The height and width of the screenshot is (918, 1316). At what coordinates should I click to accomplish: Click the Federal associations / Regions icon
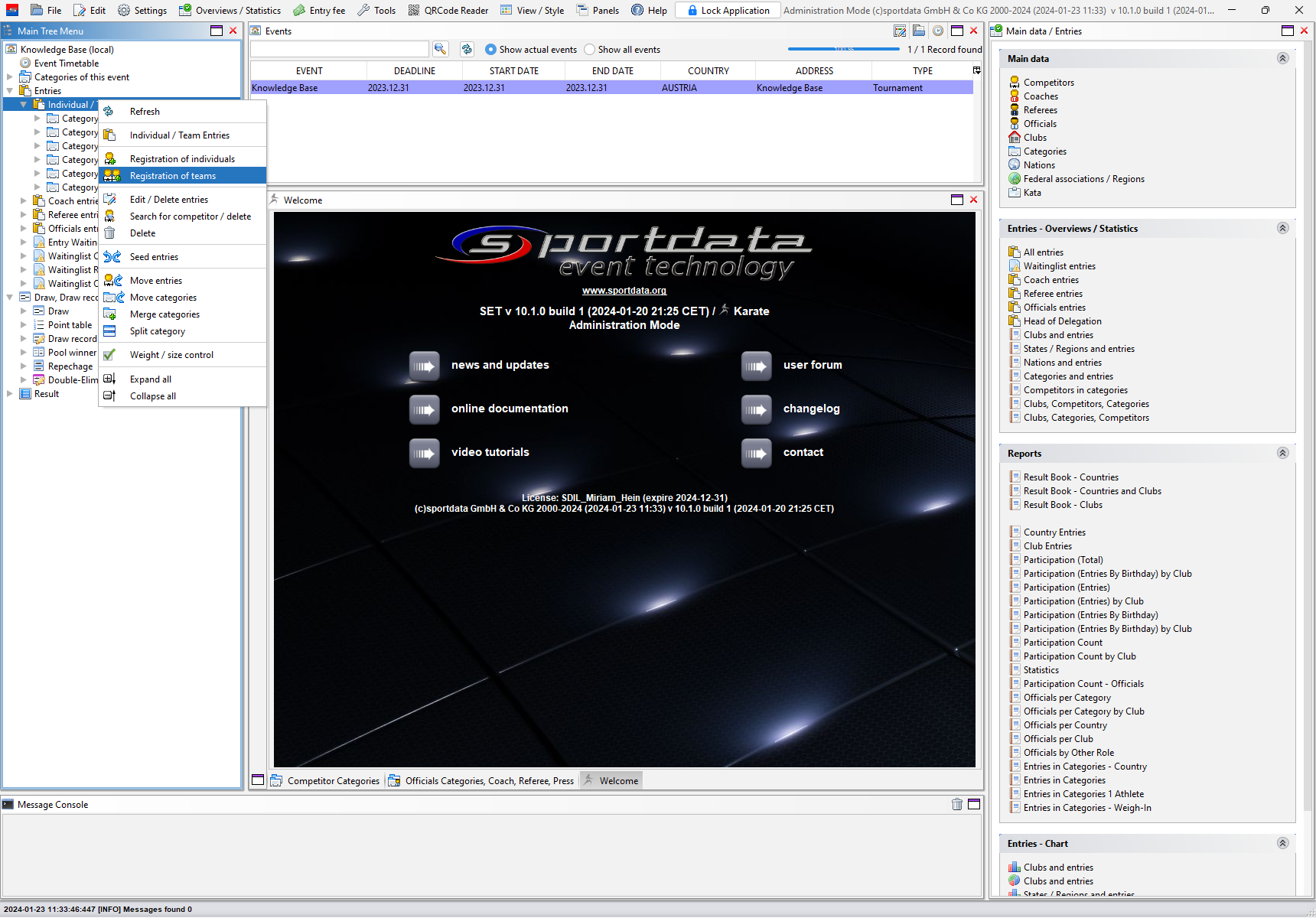click(1015, 179)
